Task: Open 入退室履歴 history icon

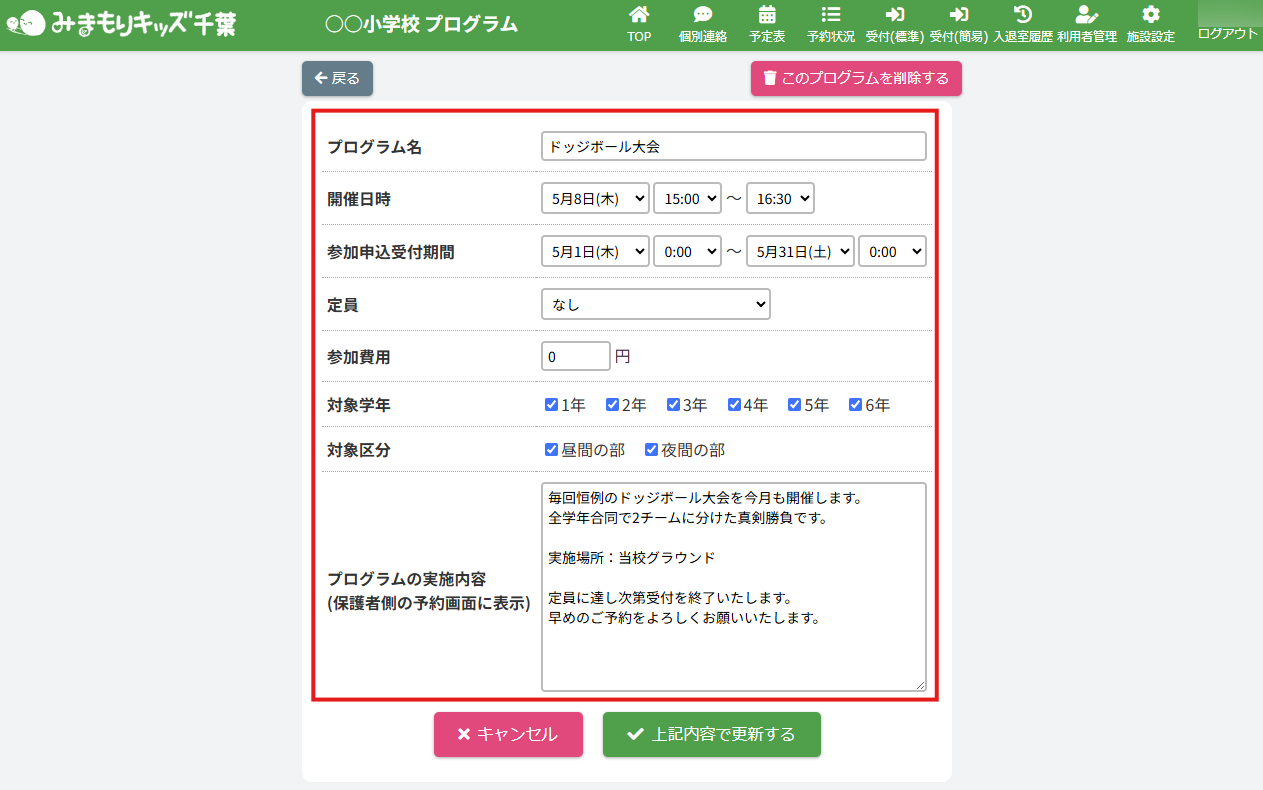Action: pos(1022,15)
